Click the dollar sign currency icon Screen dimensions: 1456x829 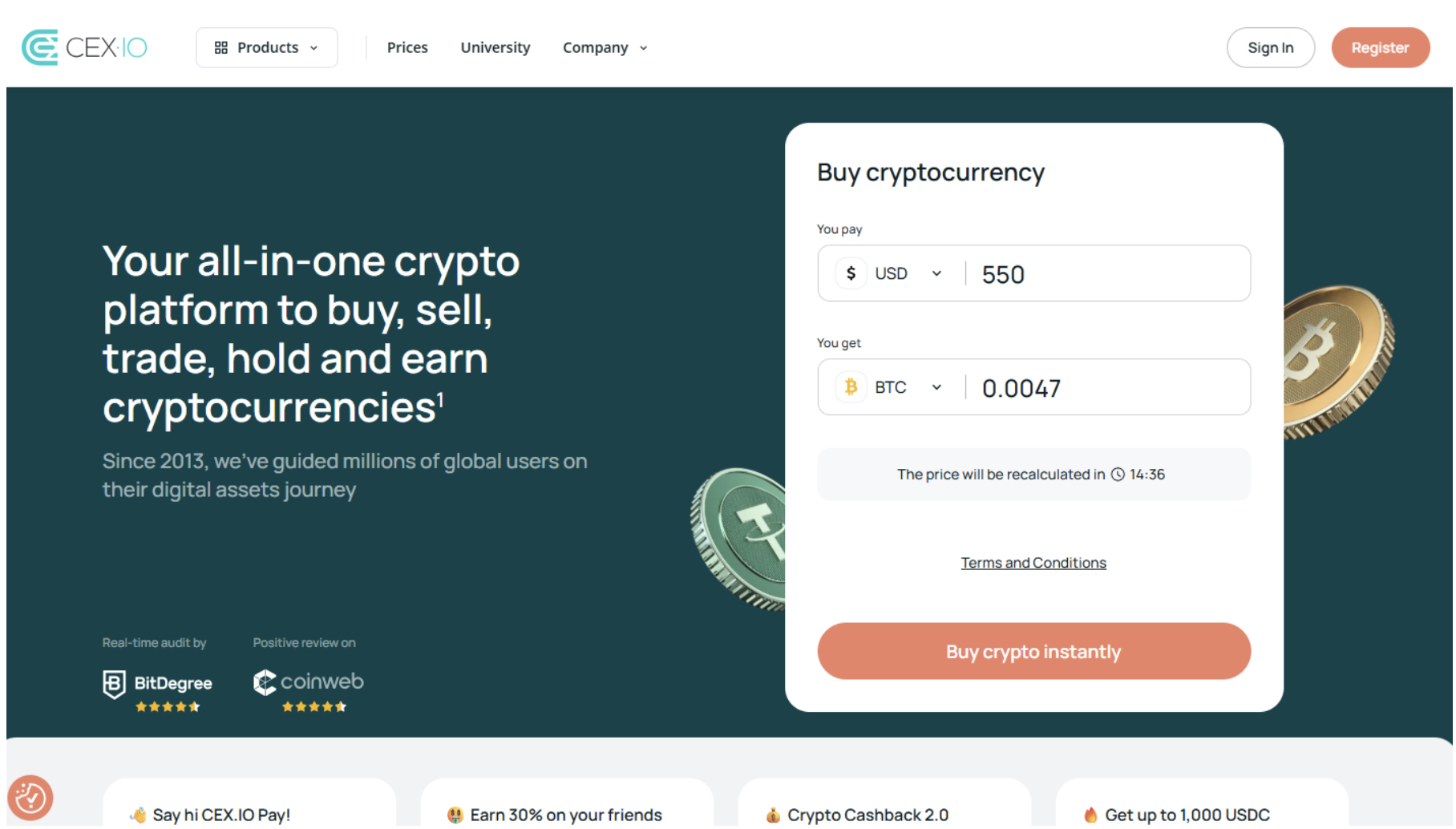click(851, 273)
